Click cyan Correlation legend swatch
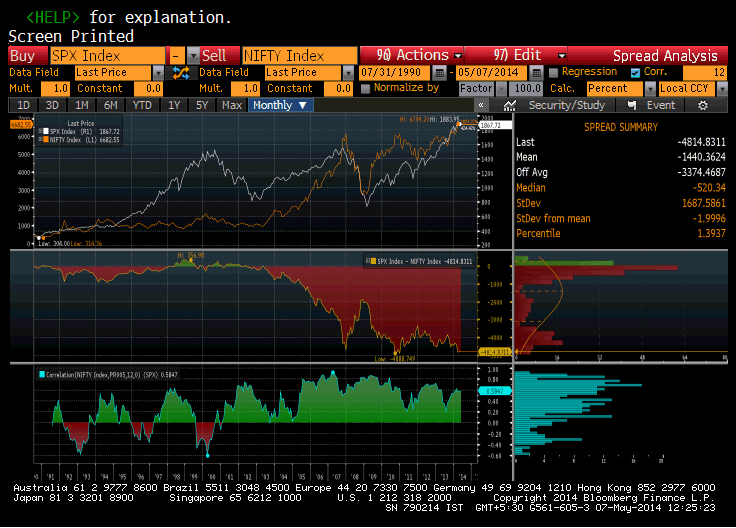 click(x=42, y=375)
